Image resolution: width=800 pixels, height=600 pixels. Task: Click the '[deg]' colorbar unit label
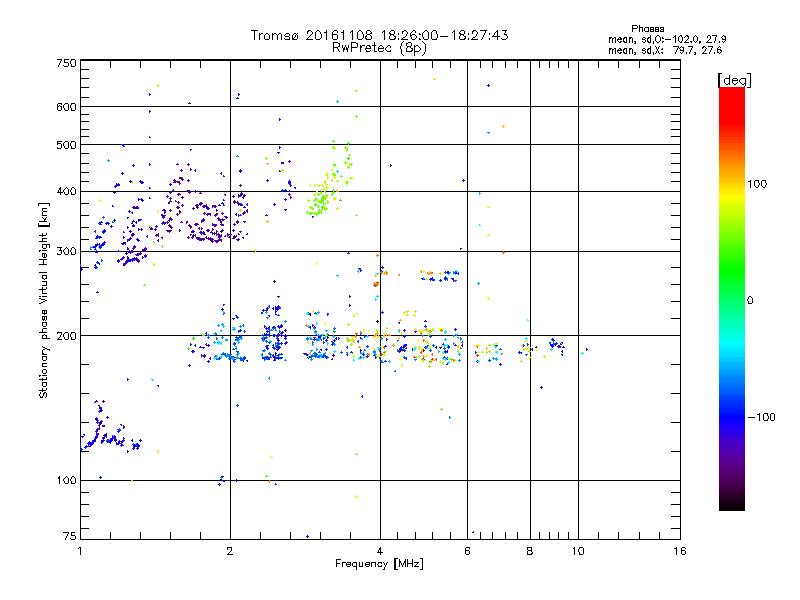coord(734,80)
